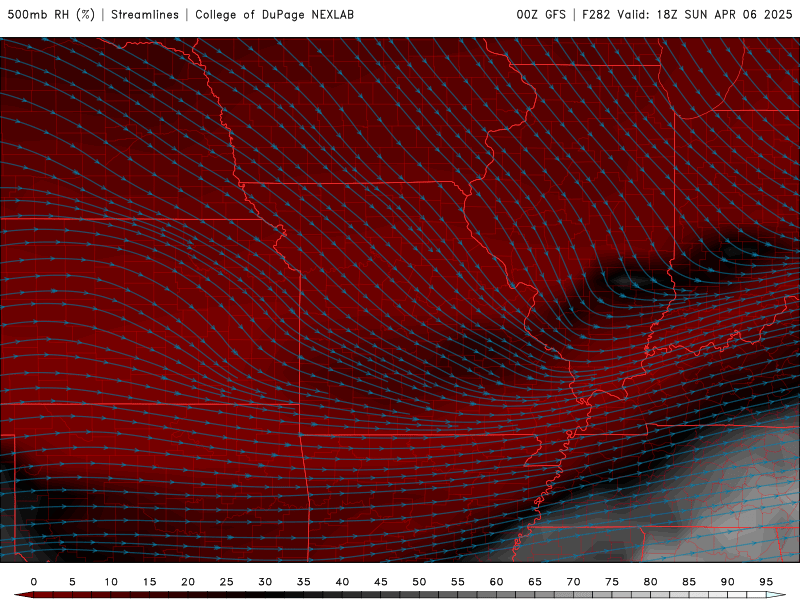The height and width of the screenshot is (600, 800).
Task: Click the 50 label on legend
Action: (419, 582)
